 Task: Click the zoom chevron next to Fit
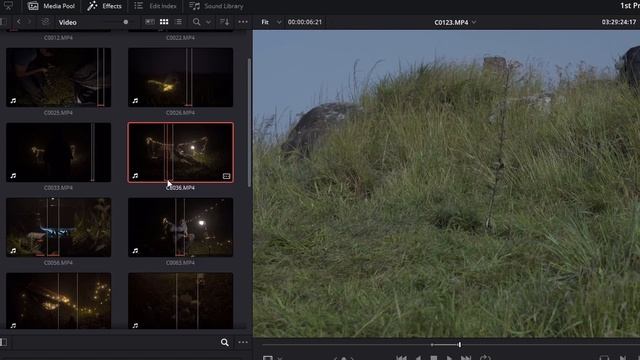[x=279, y=22]
